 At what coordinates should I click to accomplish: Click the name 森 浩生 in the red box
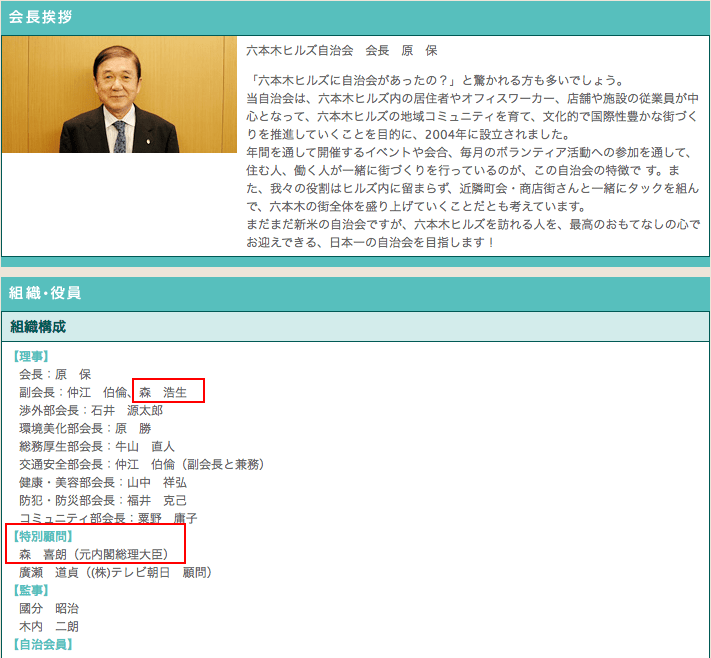pyautogui.click(x=163, y=392)
